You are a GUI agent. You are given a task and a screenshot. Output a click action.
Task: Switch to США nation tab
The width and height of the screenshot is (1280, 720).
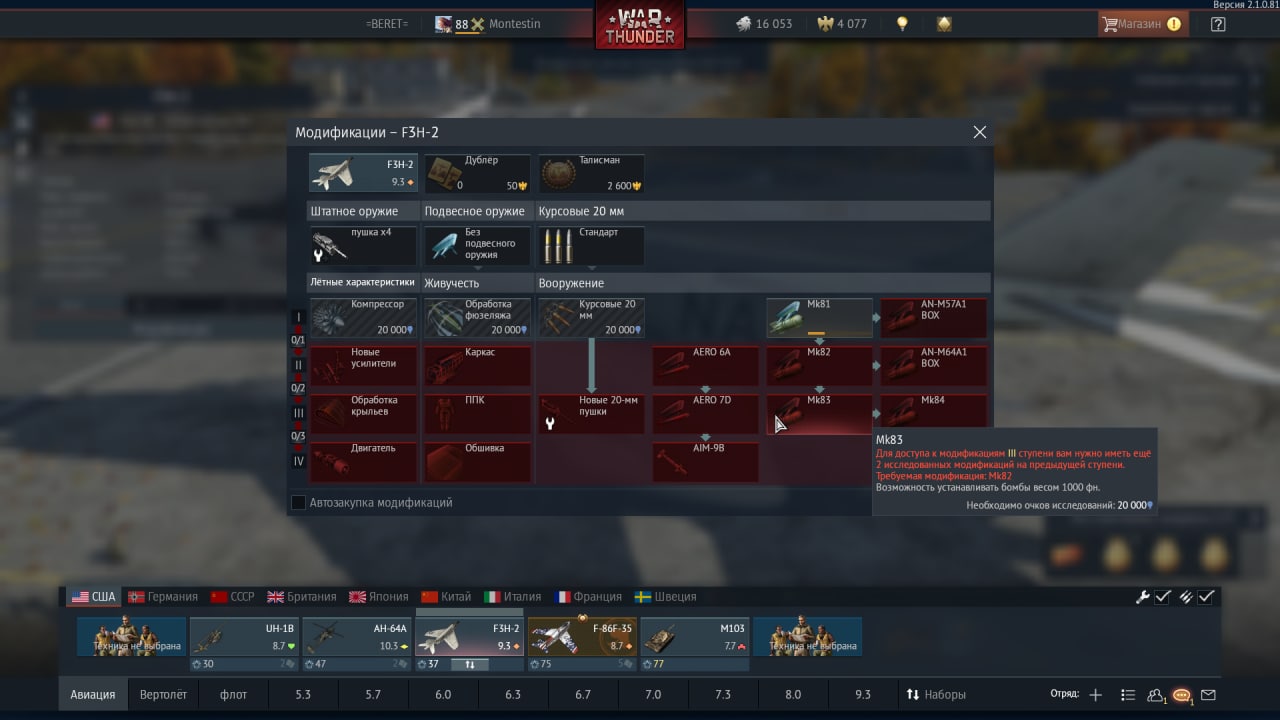(x=93, y=597)
